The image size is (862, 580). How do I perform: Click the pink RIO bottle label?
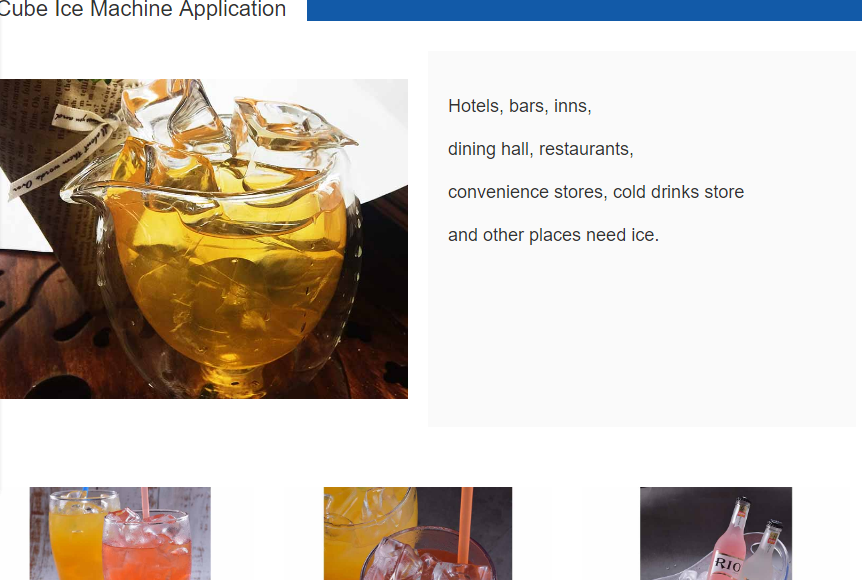[x=727, y=565]
